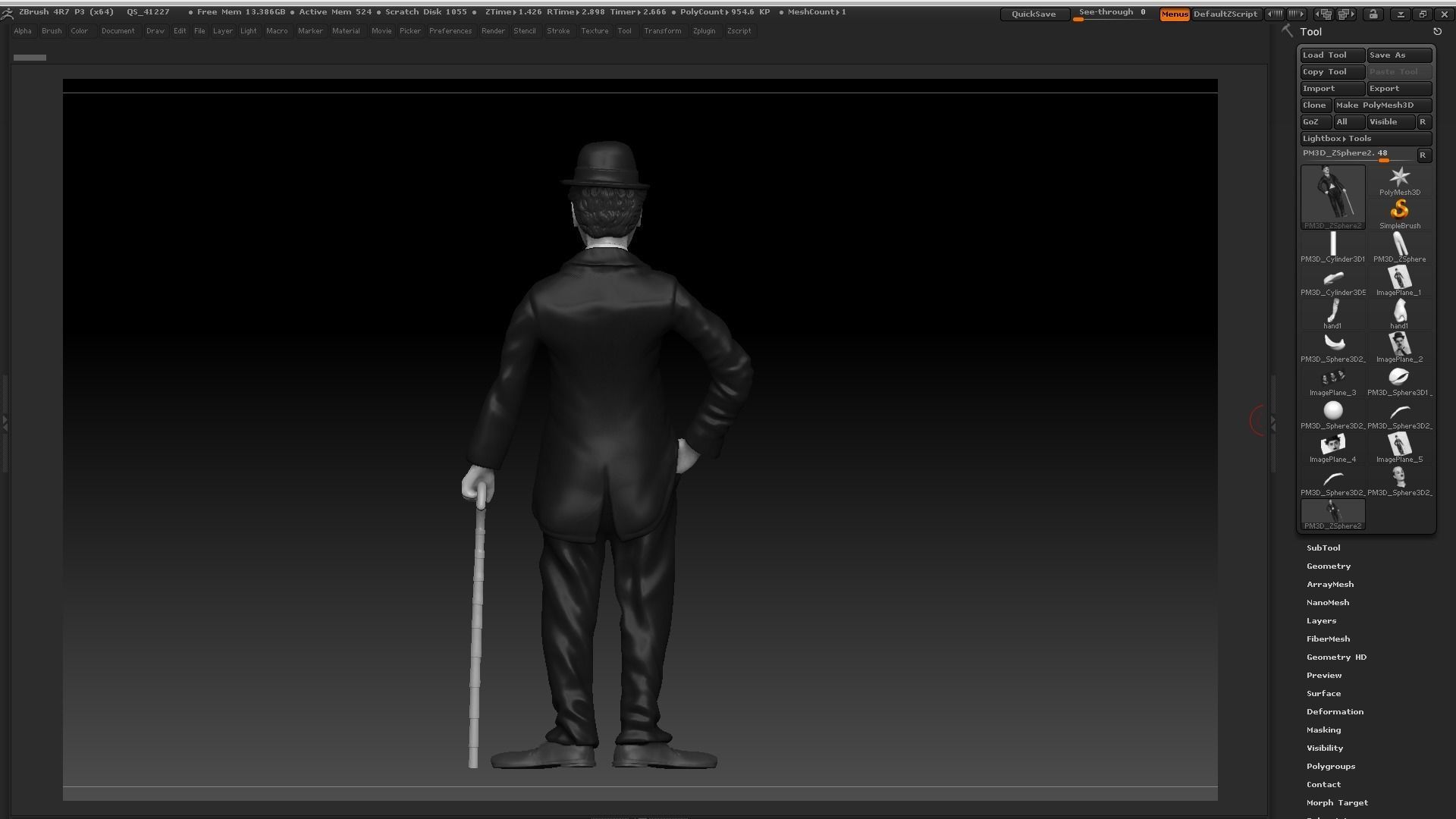Click the Export button
This screenshot has height=819, width=1456.
[x=1399, y=89]
